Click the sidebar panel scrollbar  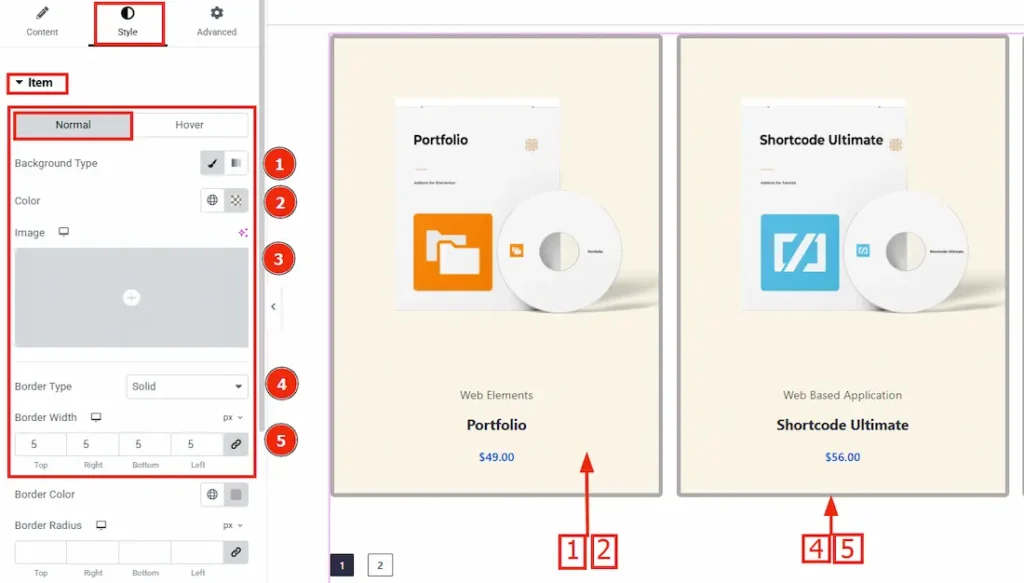pyautogui.click(x=262, y=215)
